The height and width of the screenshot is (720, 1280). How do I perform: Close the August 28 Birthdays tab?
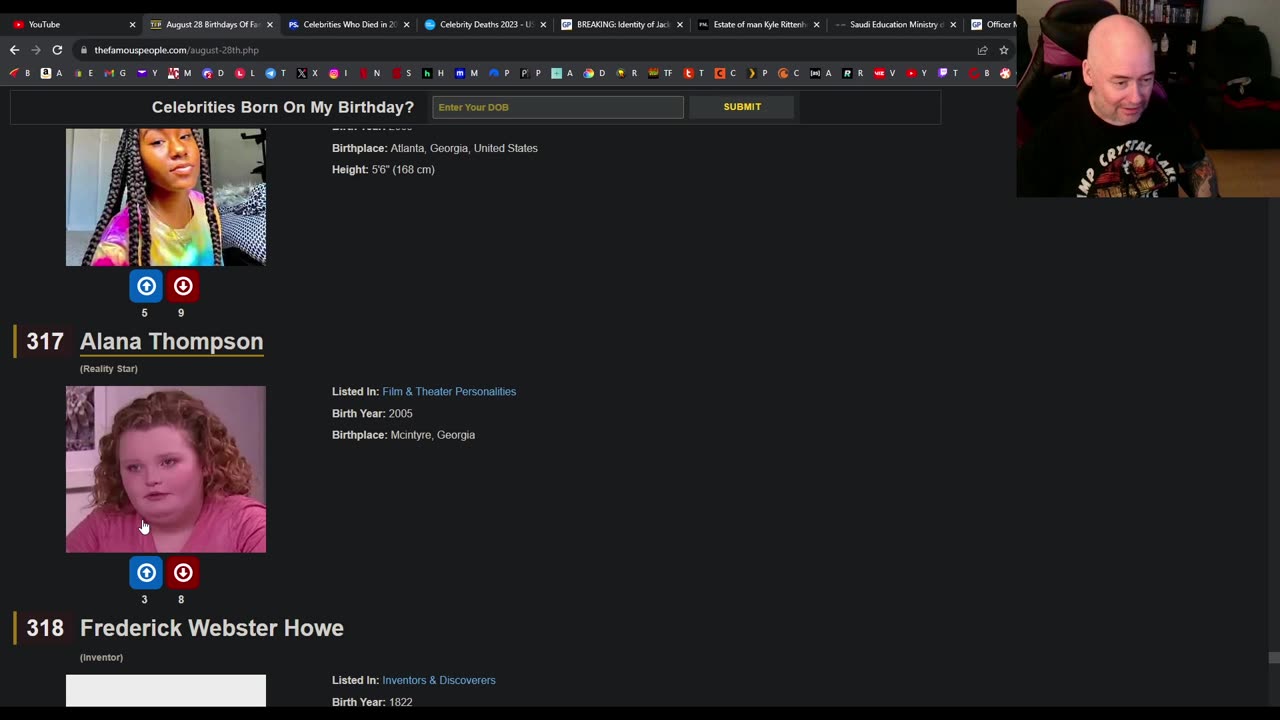(x=269, y=24)
